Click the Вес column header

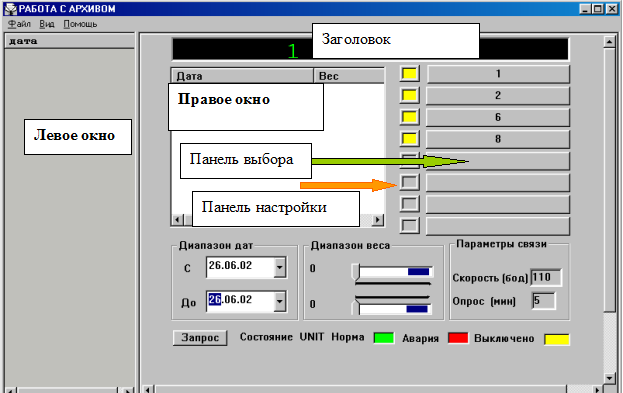(349, 76)
